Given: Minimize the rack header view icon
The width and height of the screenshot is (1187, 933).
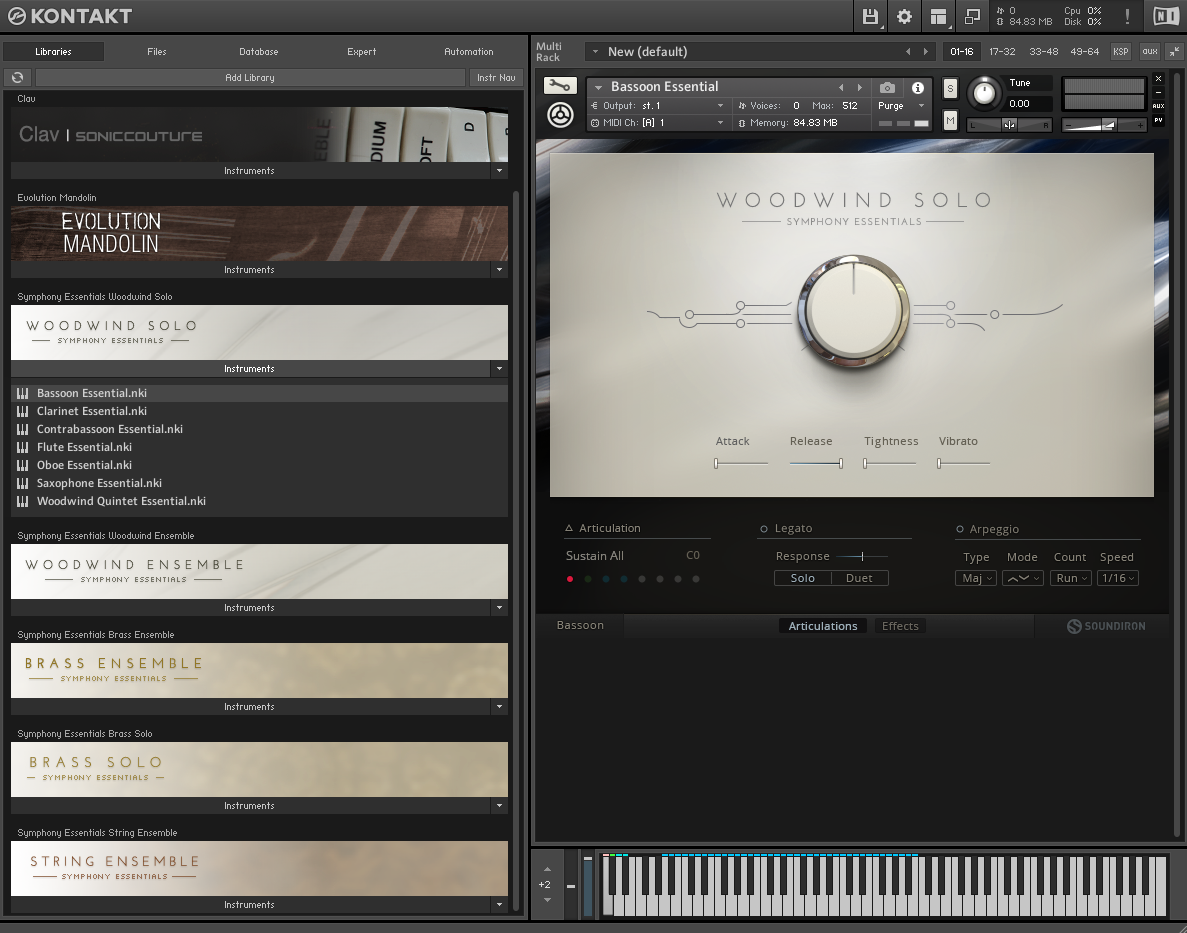Looking at the screenshot, I should tap(1174, 51).
